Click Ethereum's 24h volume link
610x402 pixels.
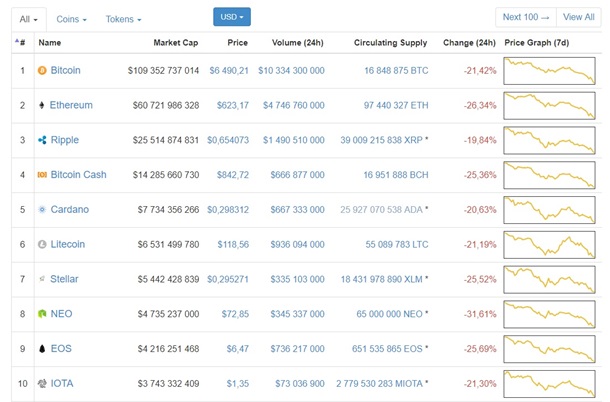click(292, 106)
